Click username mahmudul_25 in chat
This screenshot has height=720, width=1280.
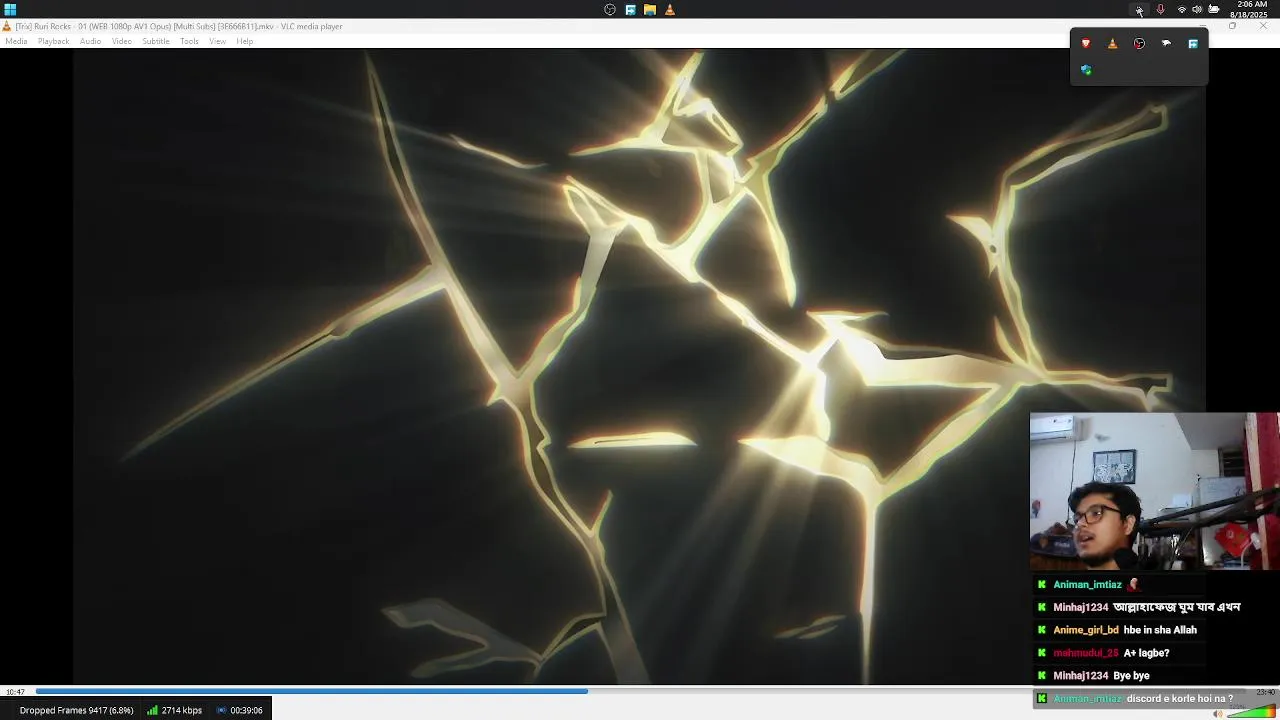(1086, 653)
